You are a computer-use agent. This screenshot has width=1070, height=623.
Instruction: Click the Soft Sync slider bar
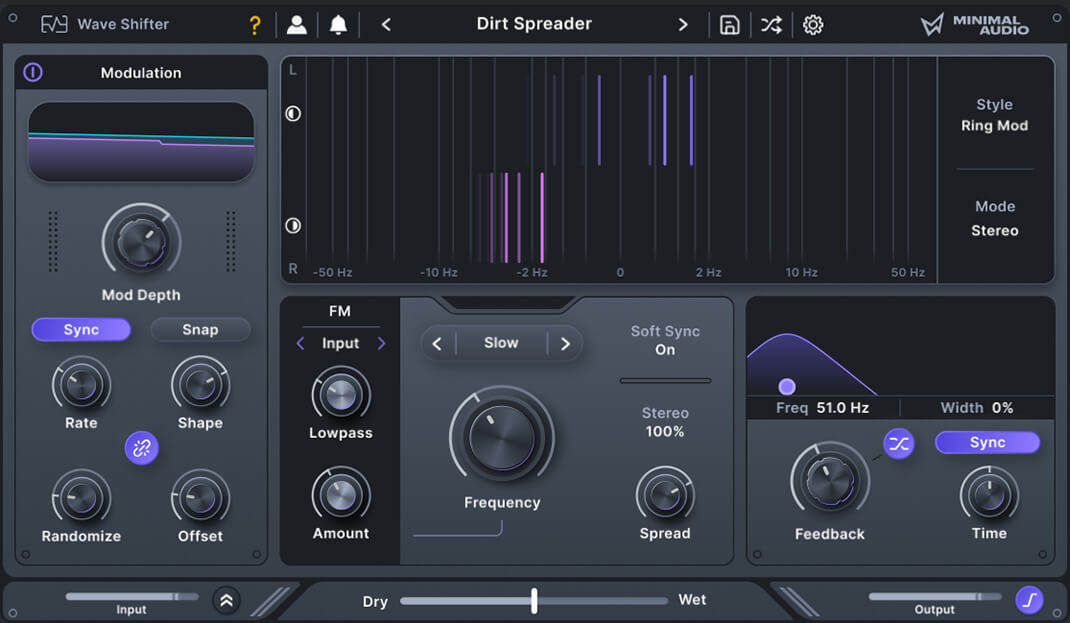point(665,381)
